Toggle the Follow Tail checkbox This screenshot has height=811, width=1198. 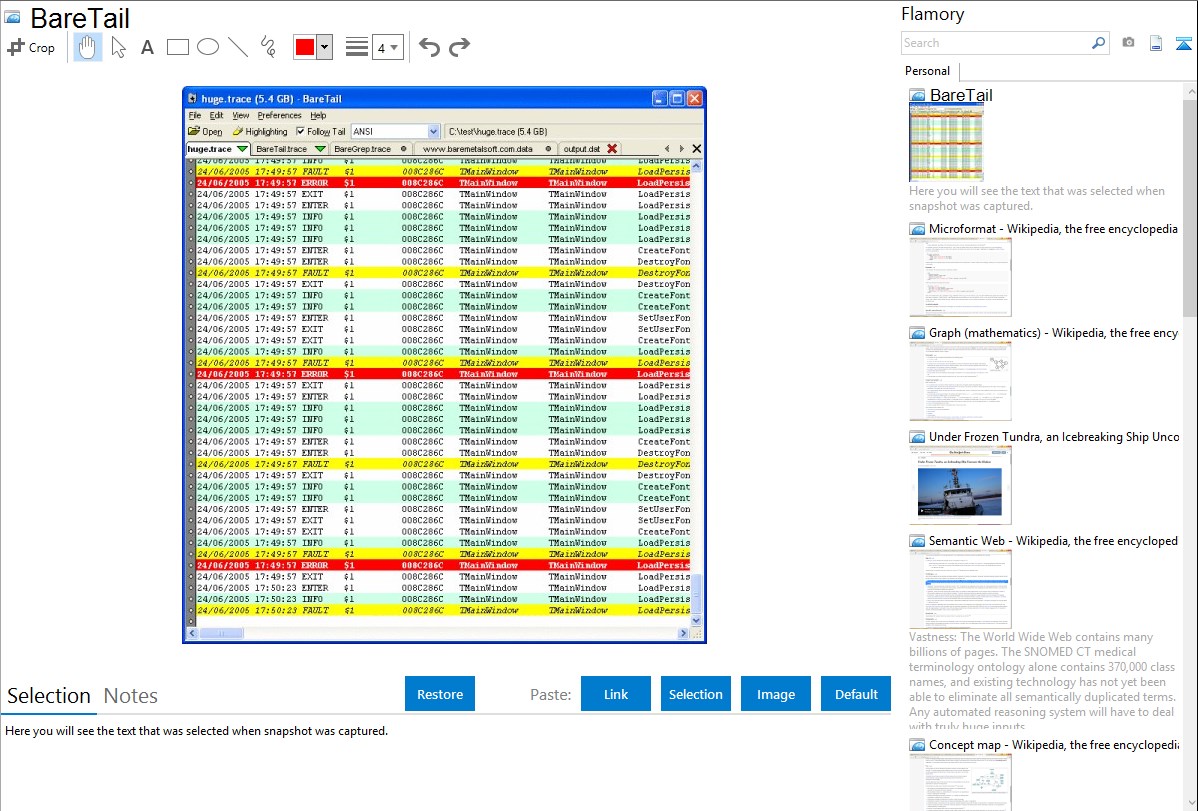point(300,131)
